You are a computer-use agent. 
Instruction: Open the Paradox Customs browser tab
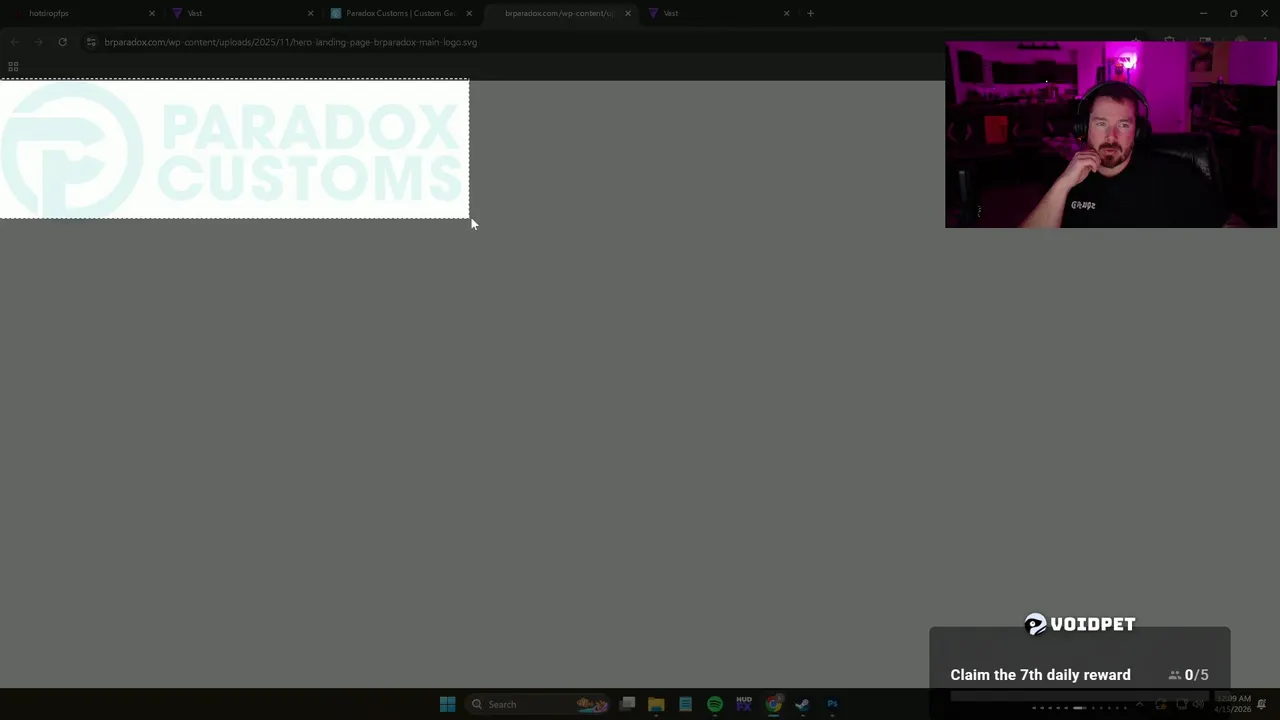(400, 13)
